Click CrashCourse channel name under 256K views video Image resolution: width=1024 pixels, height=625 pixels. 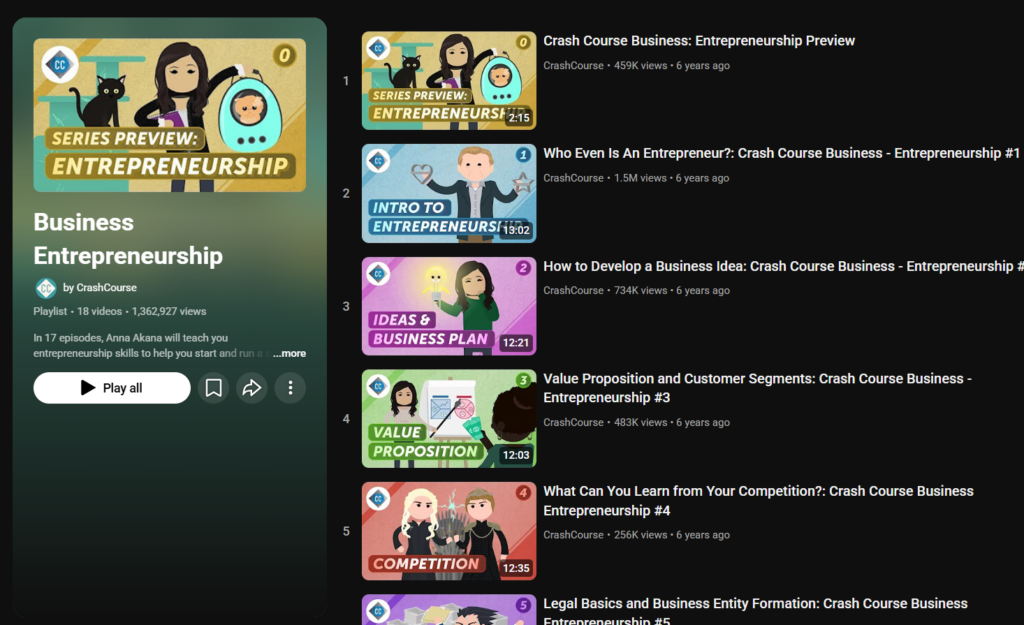pyautogui.click(x=573, y=534)
